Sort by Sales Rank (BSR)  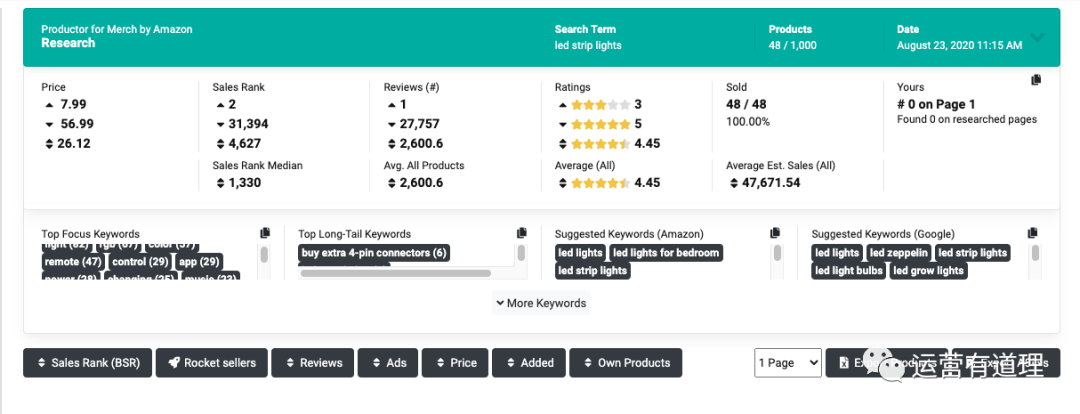87,363
